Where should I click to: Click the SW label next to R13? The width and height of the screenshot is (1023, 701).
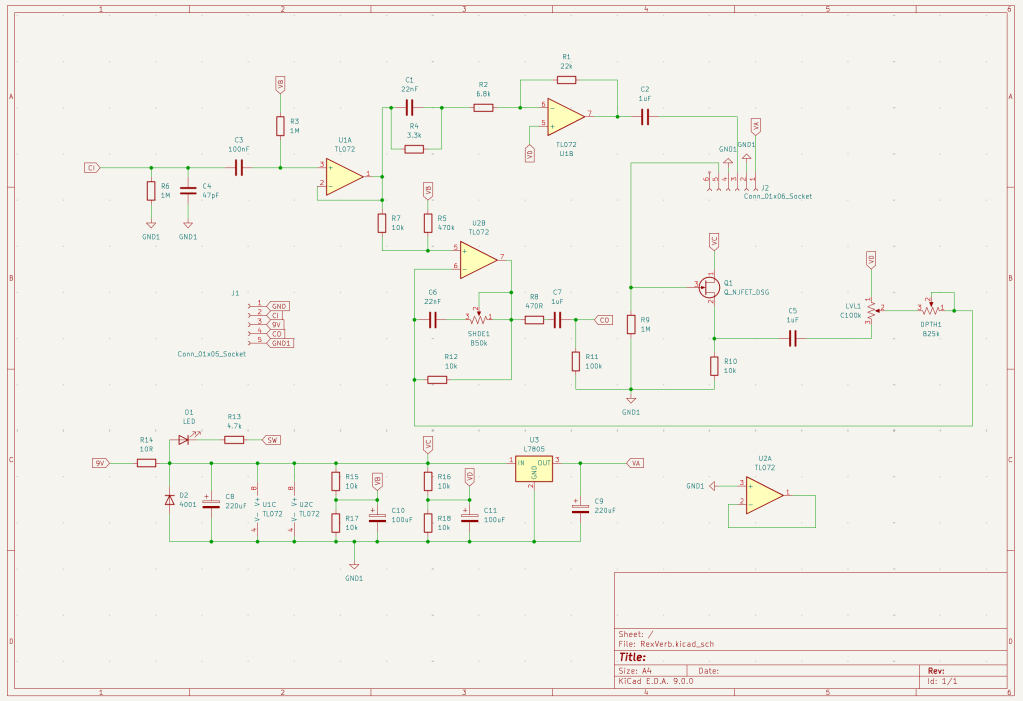pos(271,440)
